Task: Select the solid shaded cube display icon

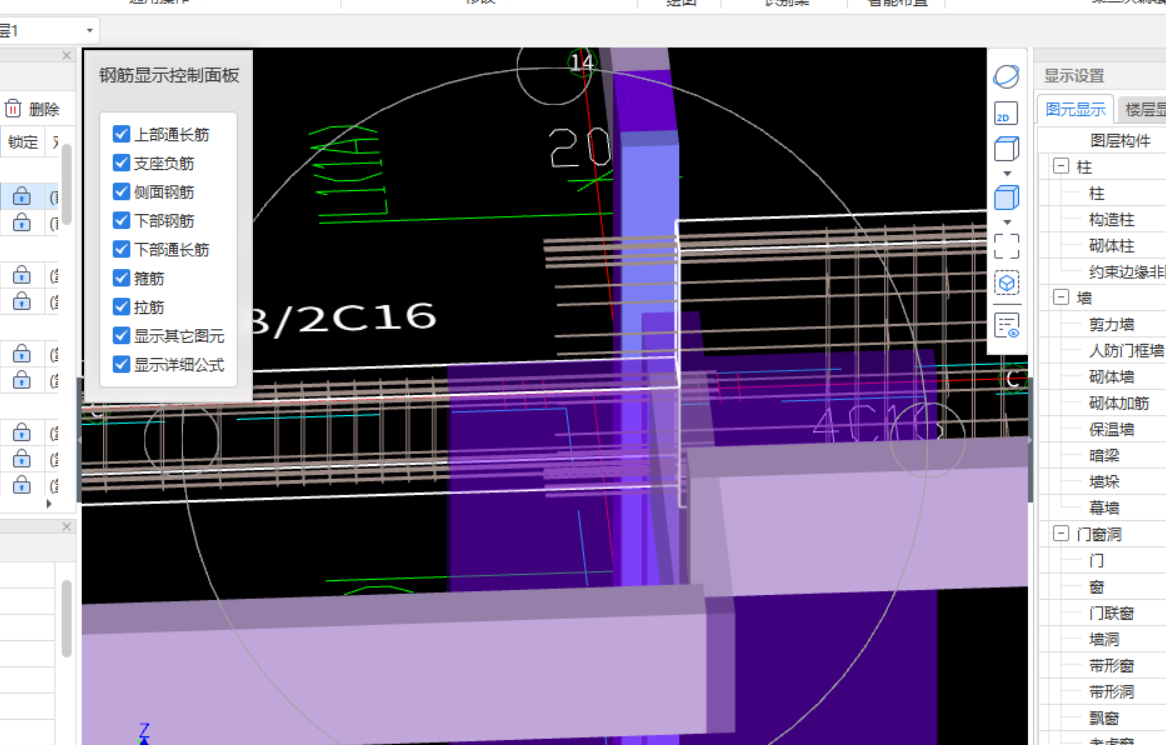Action: tap(1006, 198)
